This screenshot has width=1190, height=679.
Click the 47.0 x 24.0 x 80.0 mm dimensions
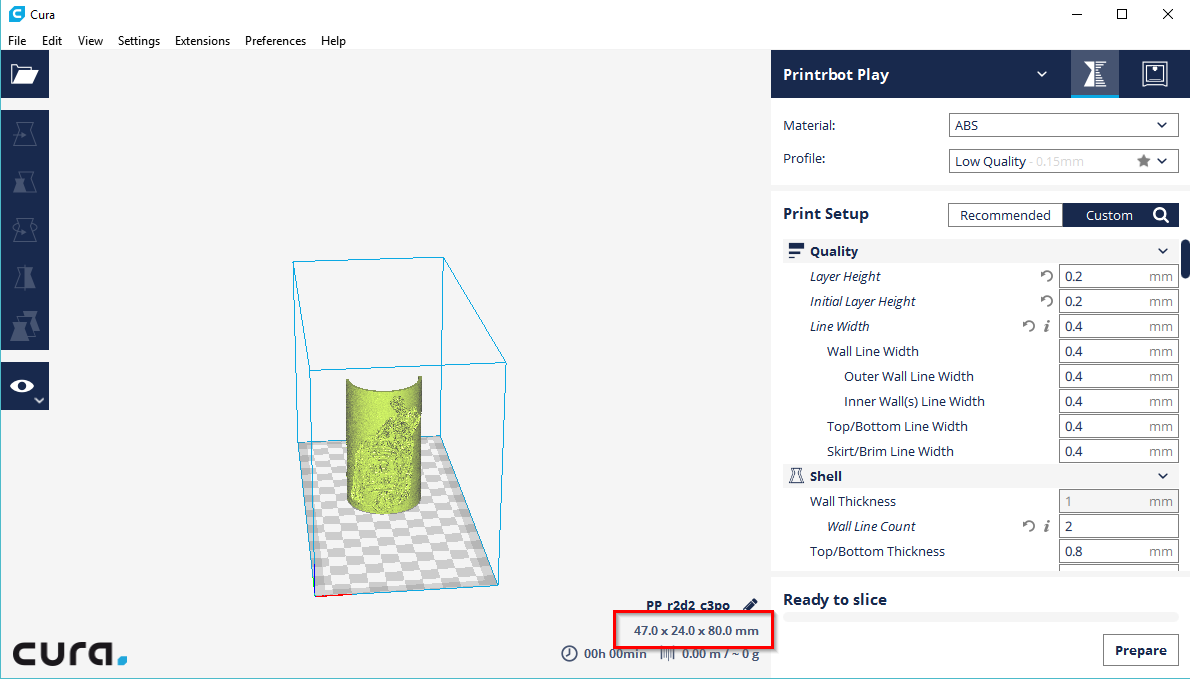point(696,630)
